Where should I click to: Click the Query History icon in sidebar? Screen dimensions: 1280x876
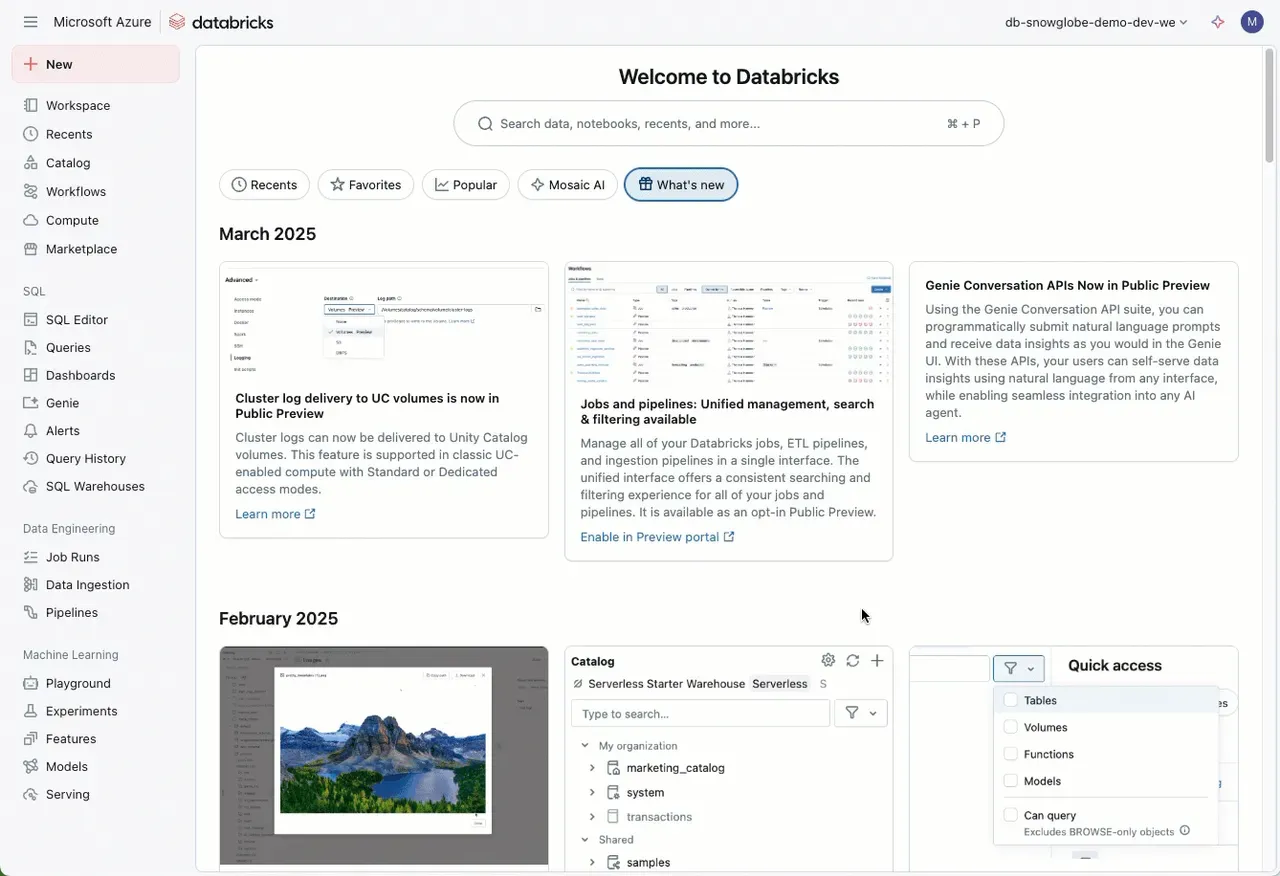point(31,458)
